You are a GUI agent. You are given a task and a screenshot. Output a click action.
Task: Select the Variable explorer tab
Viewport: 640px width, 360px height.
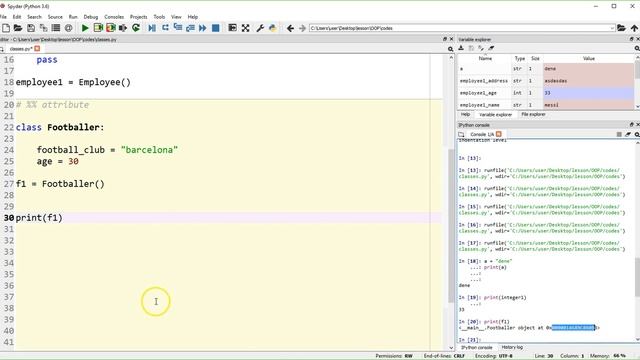point(495,115)
